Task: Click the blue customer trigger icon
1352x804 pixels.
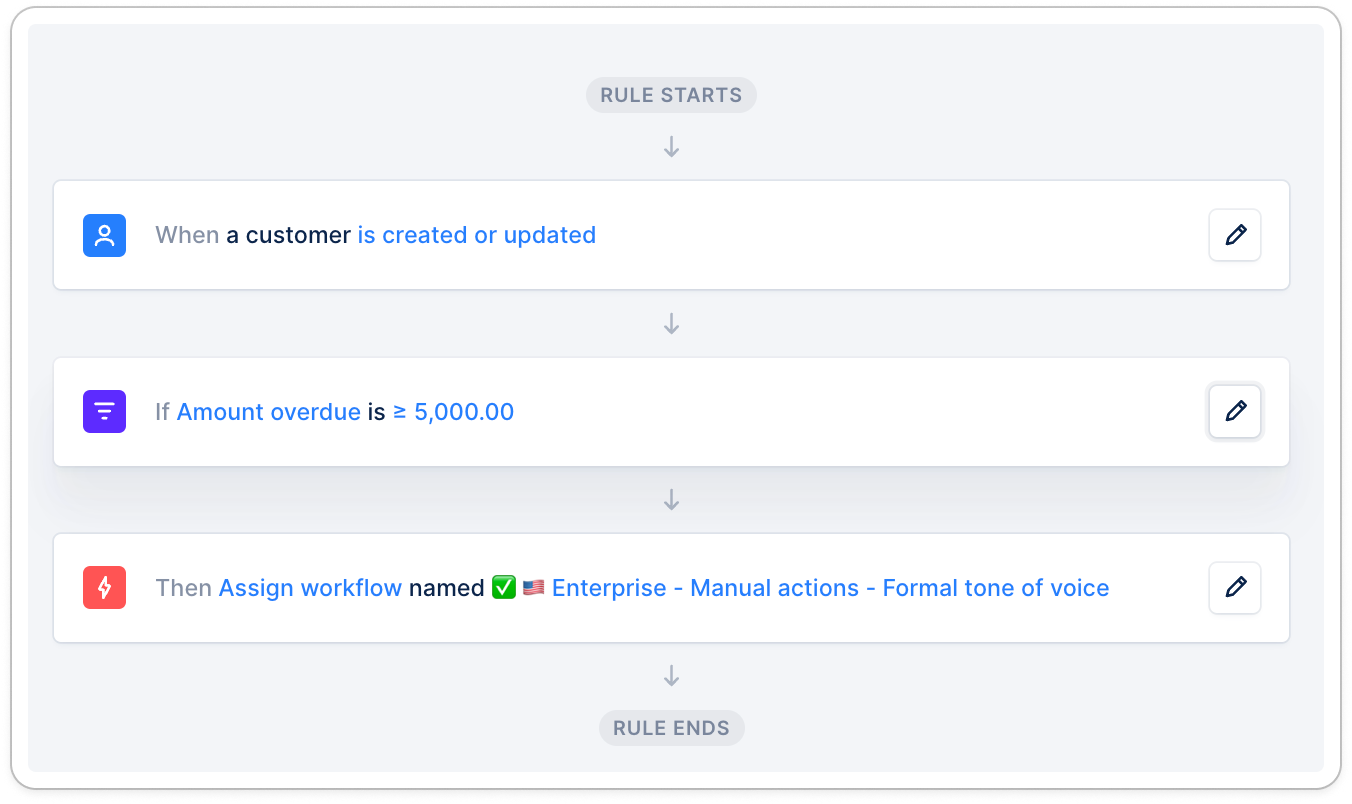Action: click(x=104, y=235)
